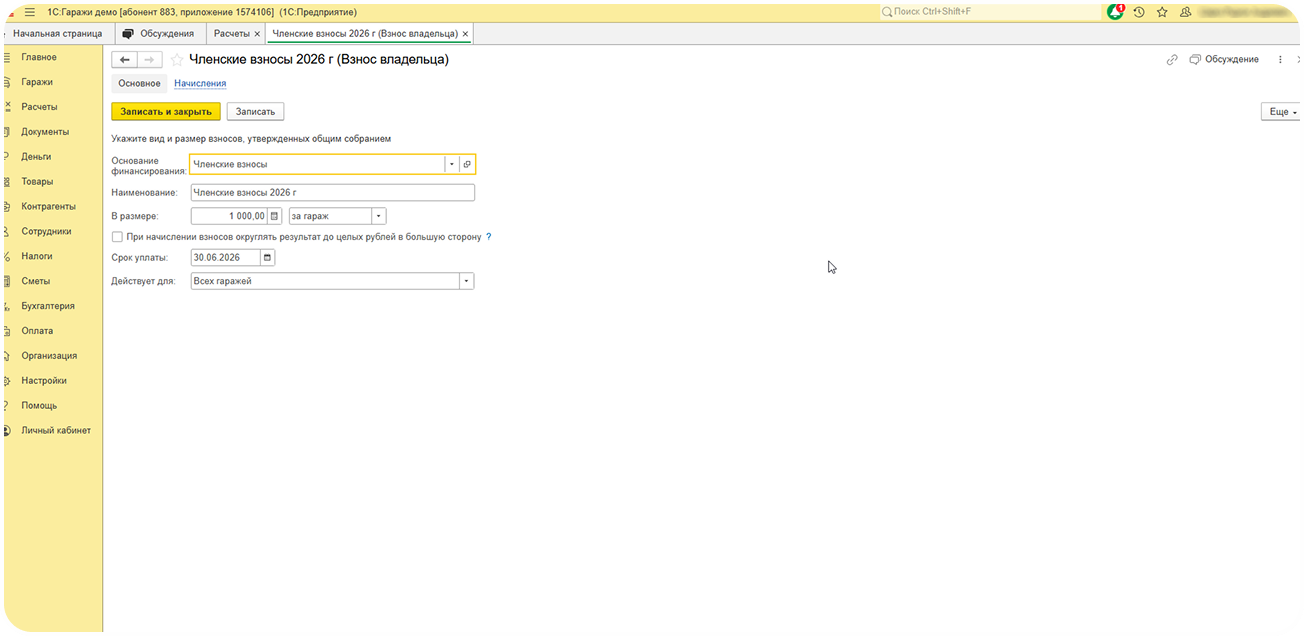Open calendar picker for Срок уплаты

(267, 257)
